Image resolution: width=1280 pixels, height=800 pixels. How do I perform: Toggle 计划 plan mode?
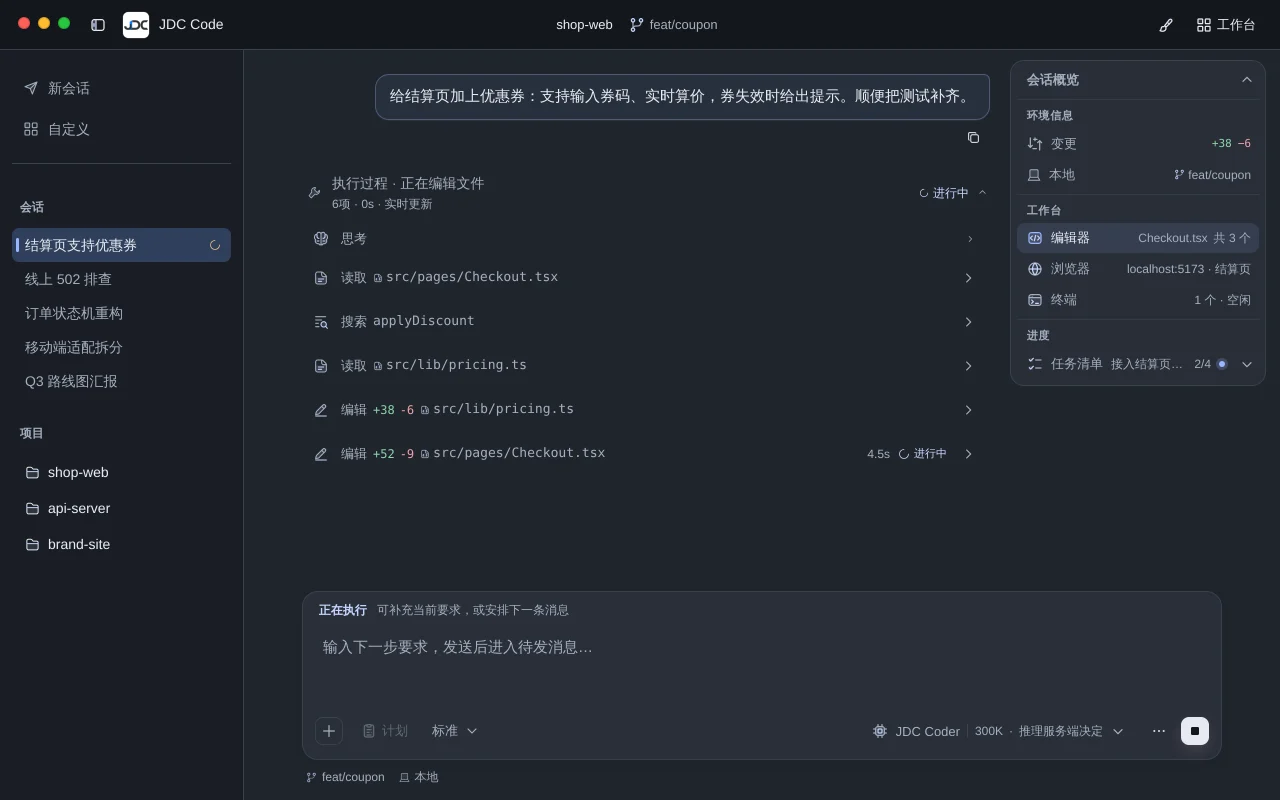385,731
